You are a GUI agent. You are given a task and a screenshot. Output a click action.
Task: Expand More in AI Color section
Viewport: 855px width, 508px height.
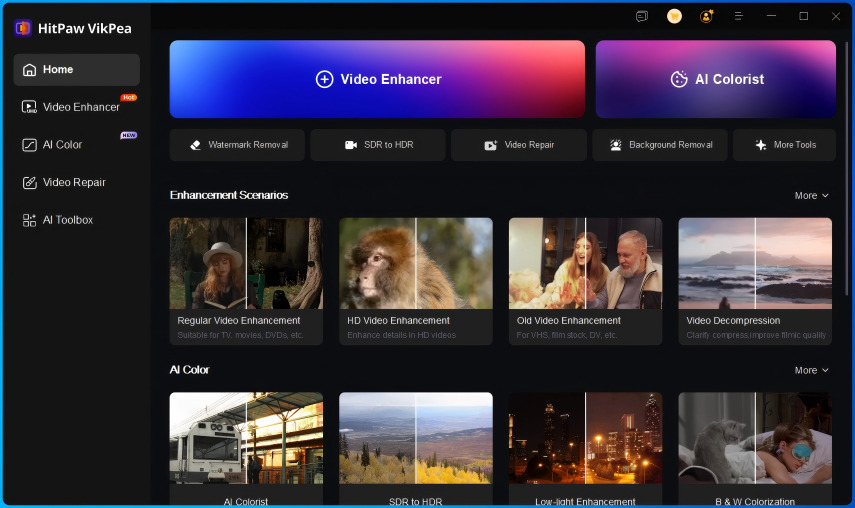pyautogui.click(x=811, y=370)
